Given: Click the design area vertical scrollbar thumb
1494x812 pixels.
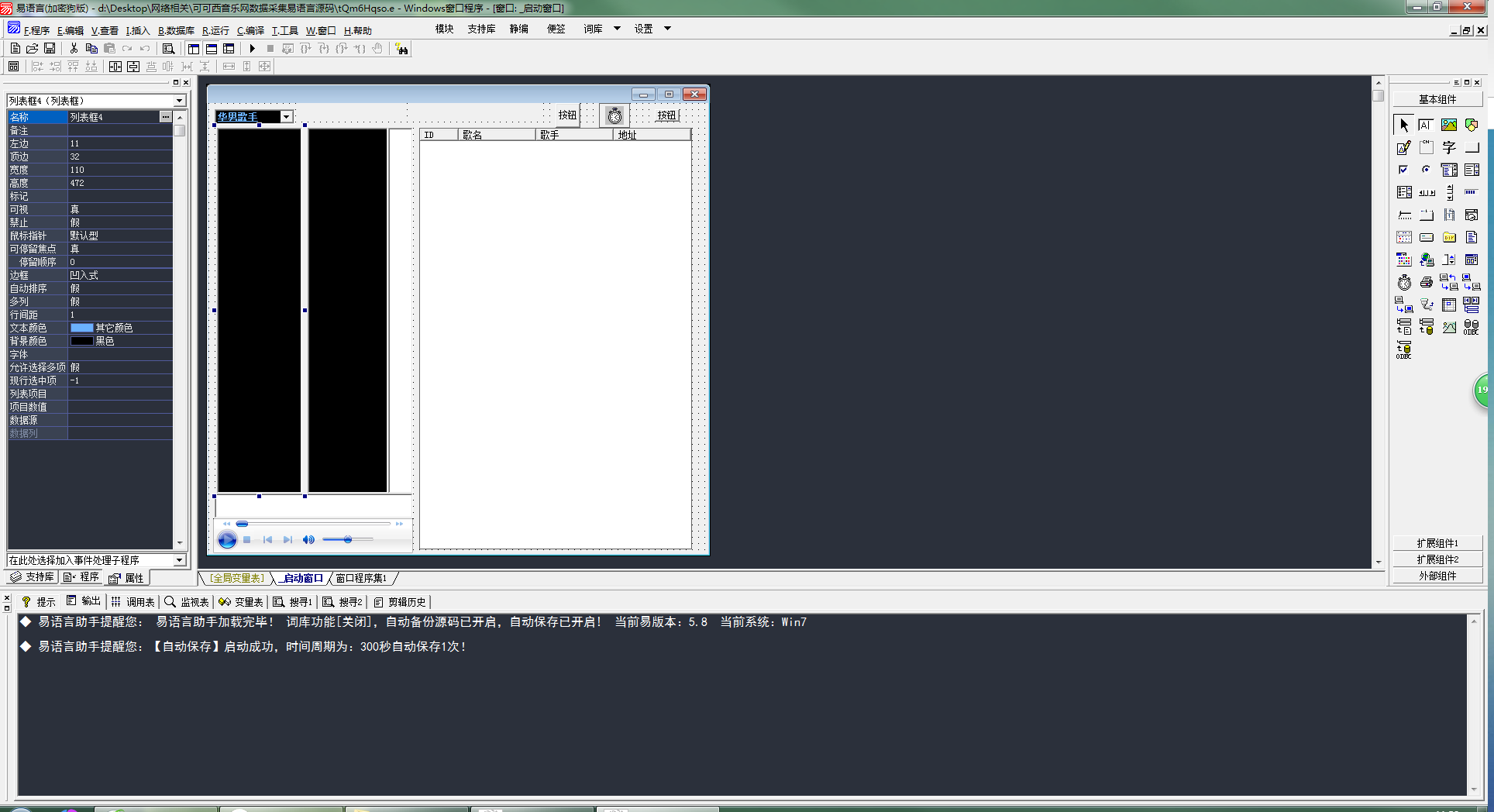Looking at the screenshot, I should coord(1378,96).
